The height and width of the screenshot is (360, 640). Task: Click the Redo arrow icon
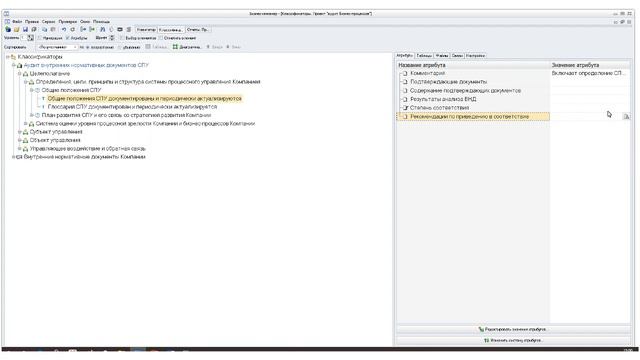(73, 29)
